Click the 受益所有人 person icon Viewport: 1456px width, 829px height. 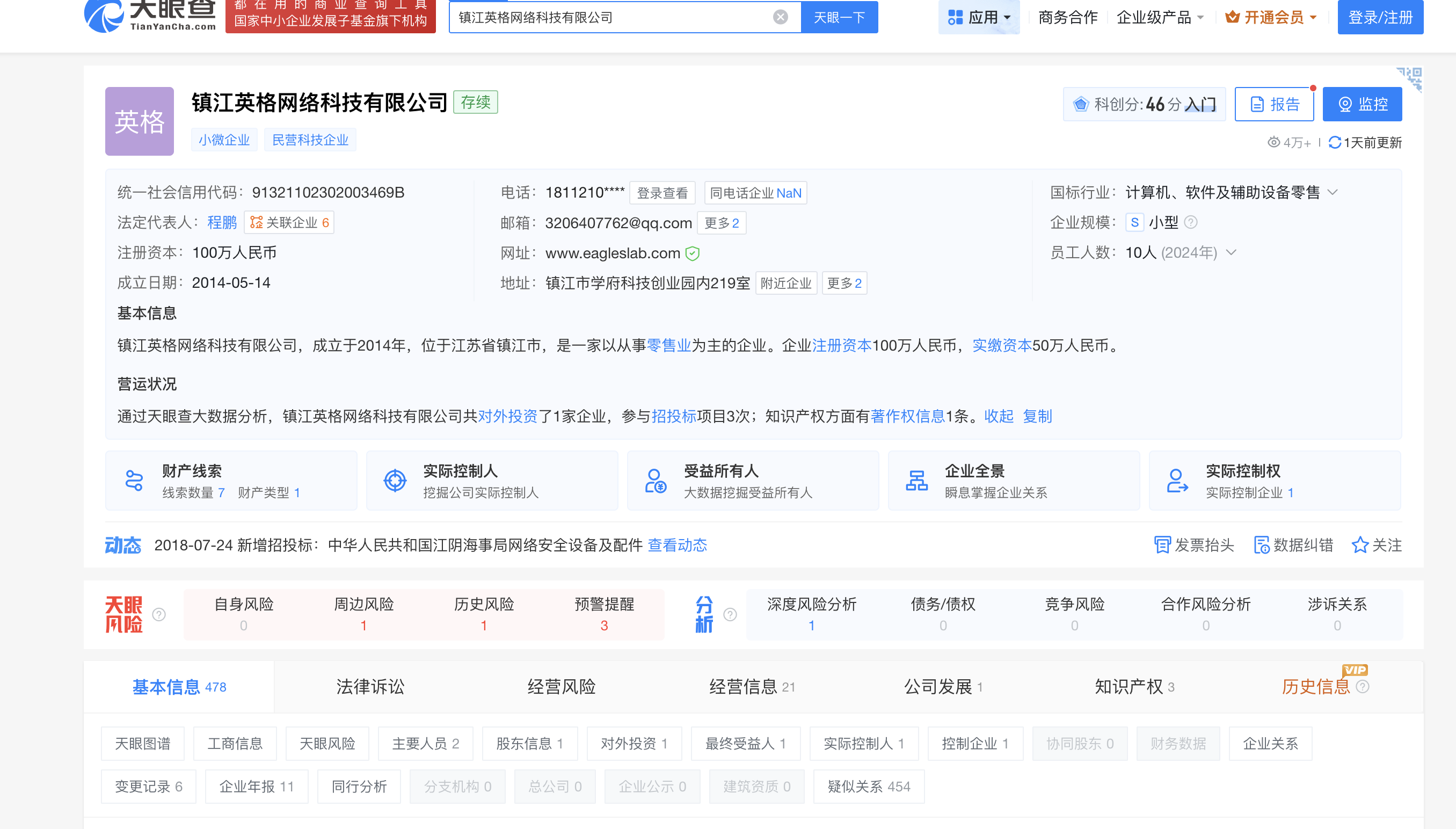655,481
